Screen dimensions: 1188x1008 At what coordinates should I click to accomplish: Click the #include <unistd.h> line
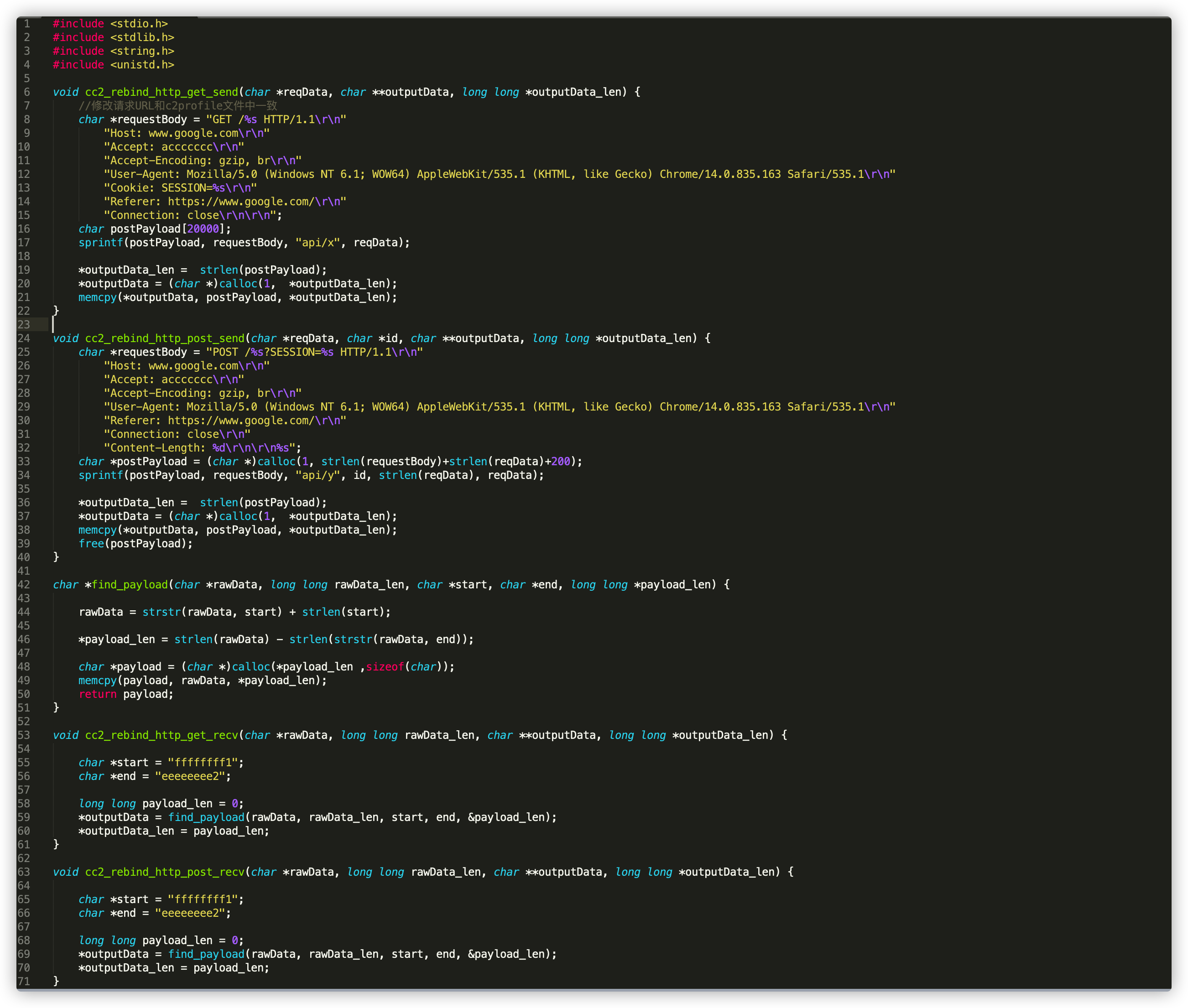(x=113, y=65)
